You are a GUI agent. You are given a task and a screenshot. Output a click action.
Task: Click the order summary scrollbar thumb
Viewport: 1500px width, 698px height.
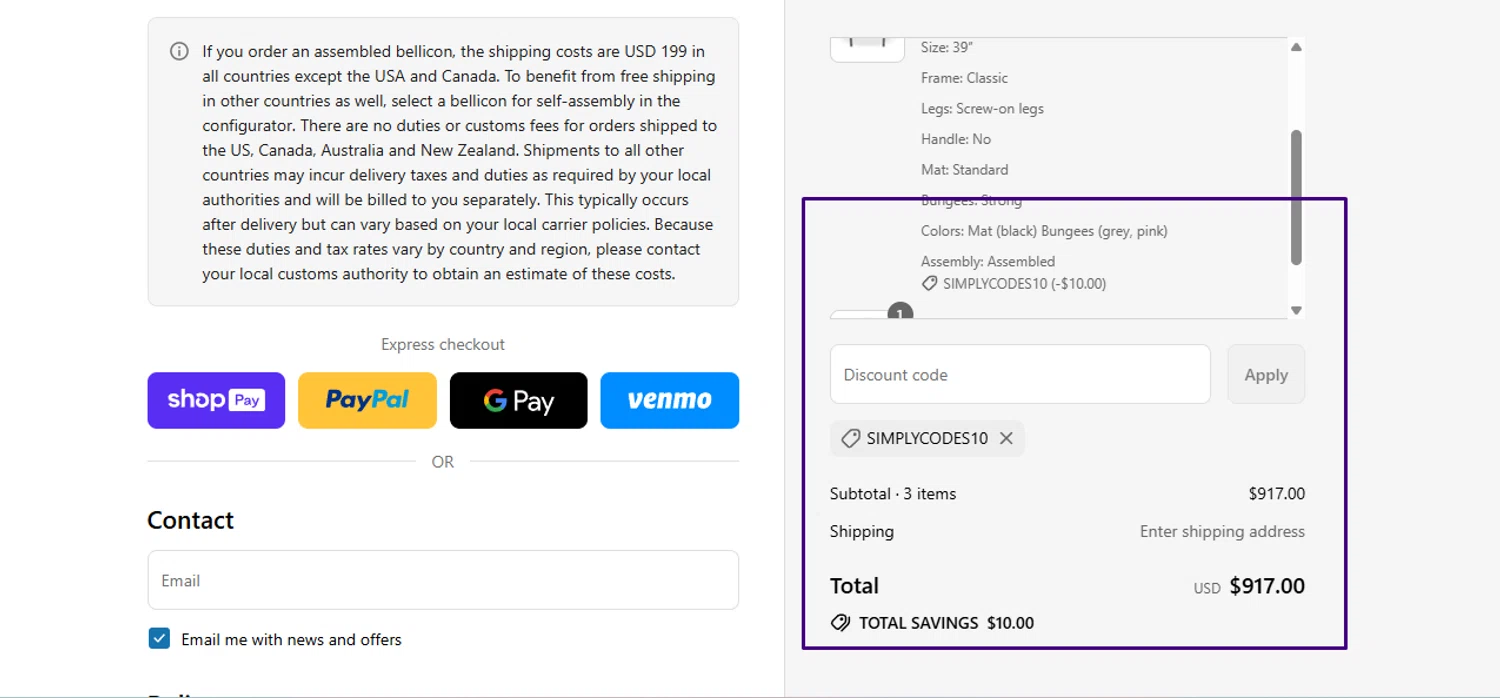(x=1296, y=197)
